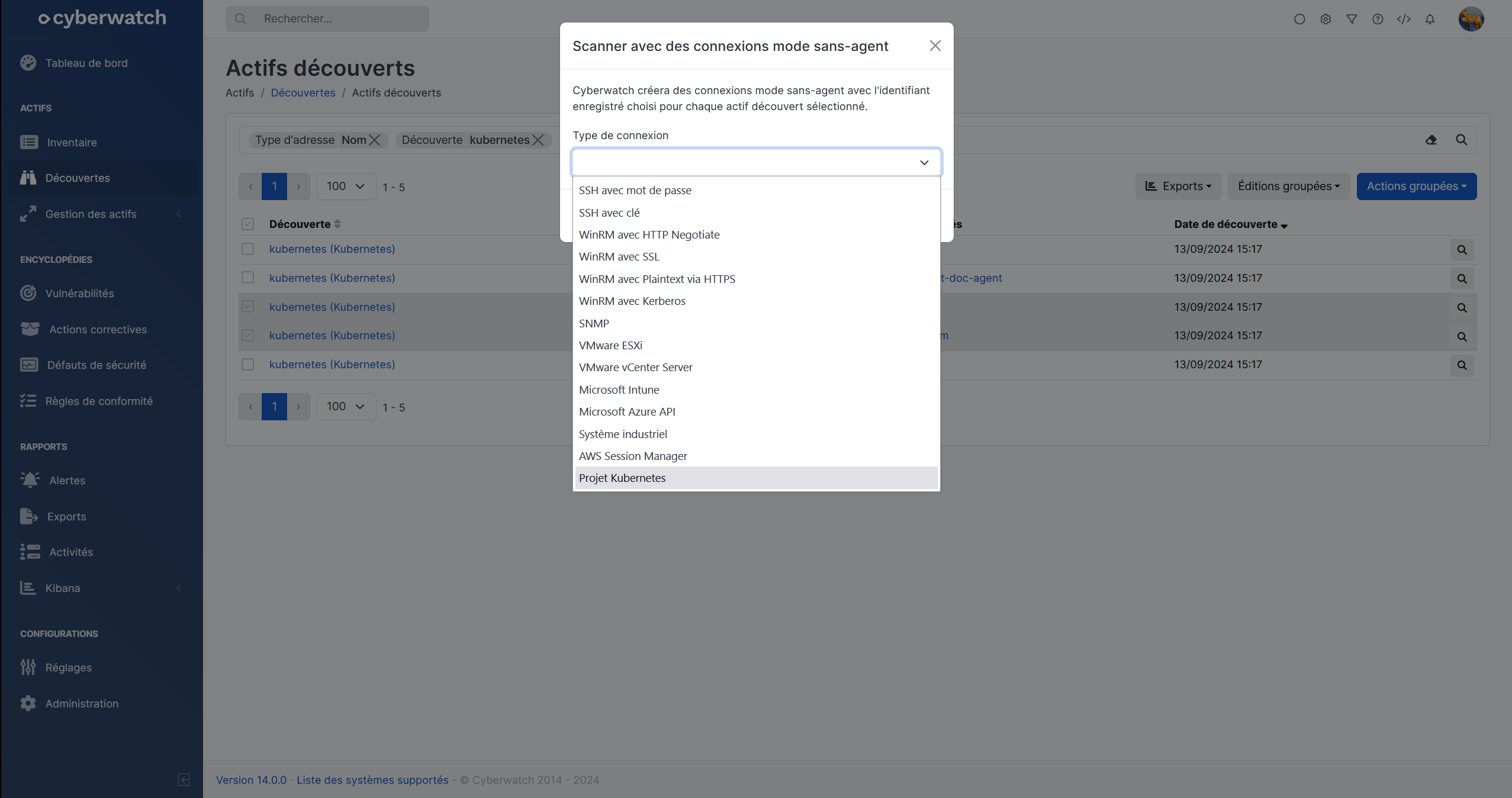Viewport: 1512px width, 798px height.
Task: Clear filters with the eraser icon
Action: tap(1431, 140)
